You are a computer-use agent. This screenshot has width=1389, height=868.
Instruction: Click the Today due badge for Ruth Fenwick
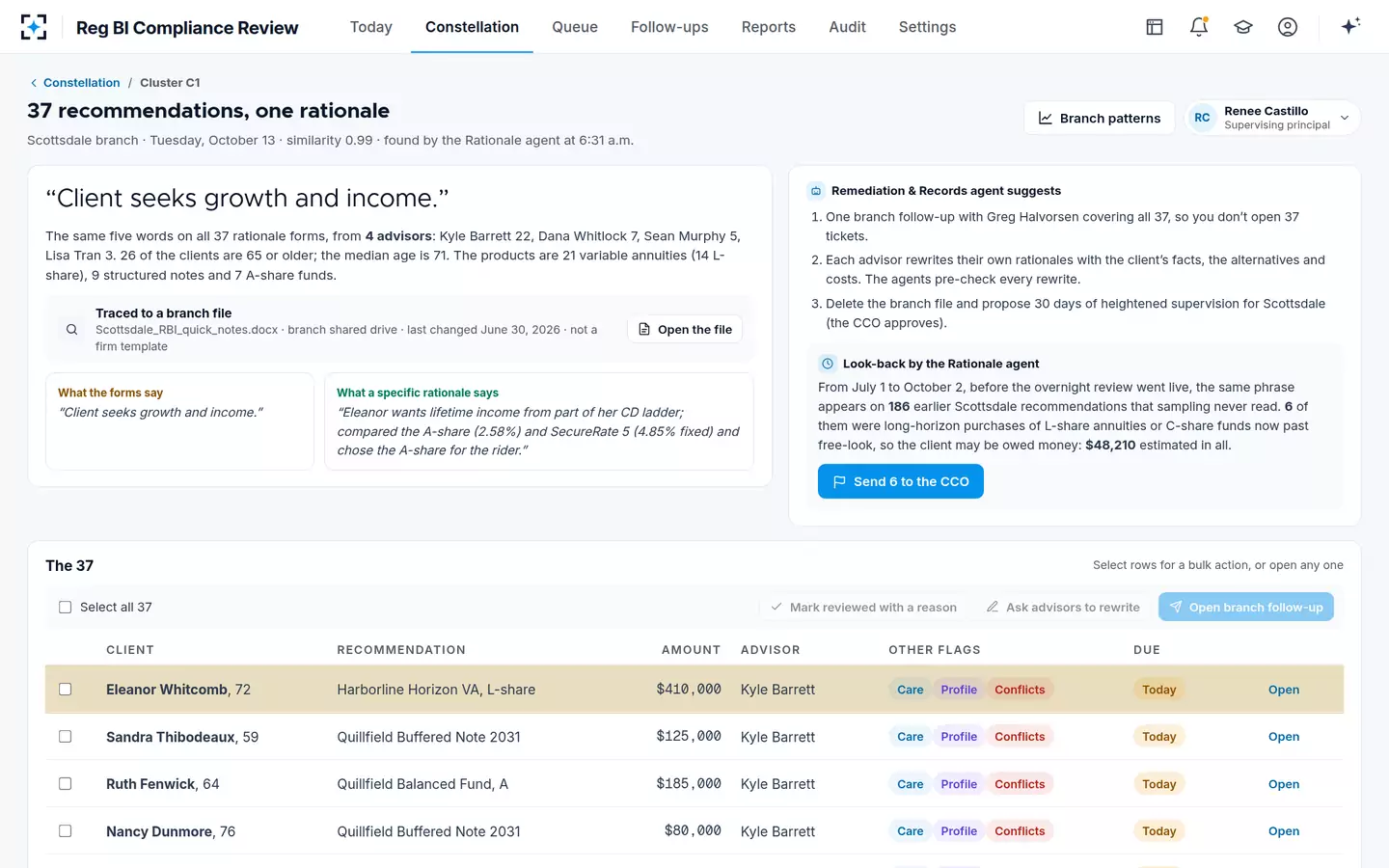point(1158,784)
